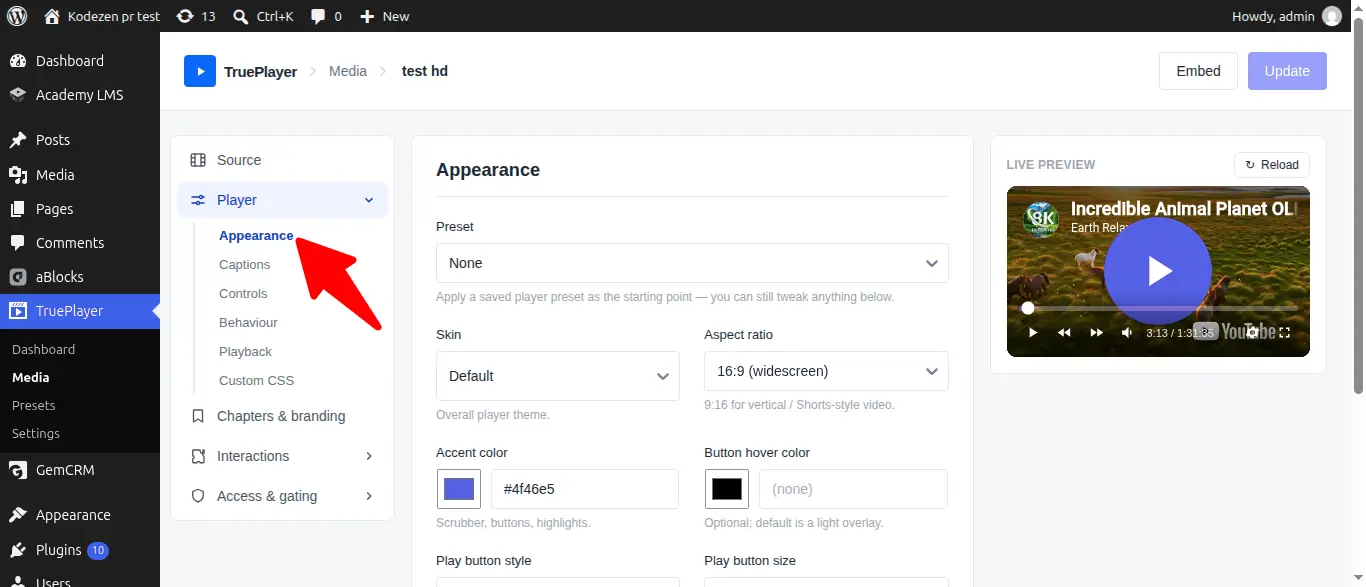The width and height of the screenshot is (1366, 587).
Task: Click the Chapters & branding bookmark icon
Action: pos(198,416)
